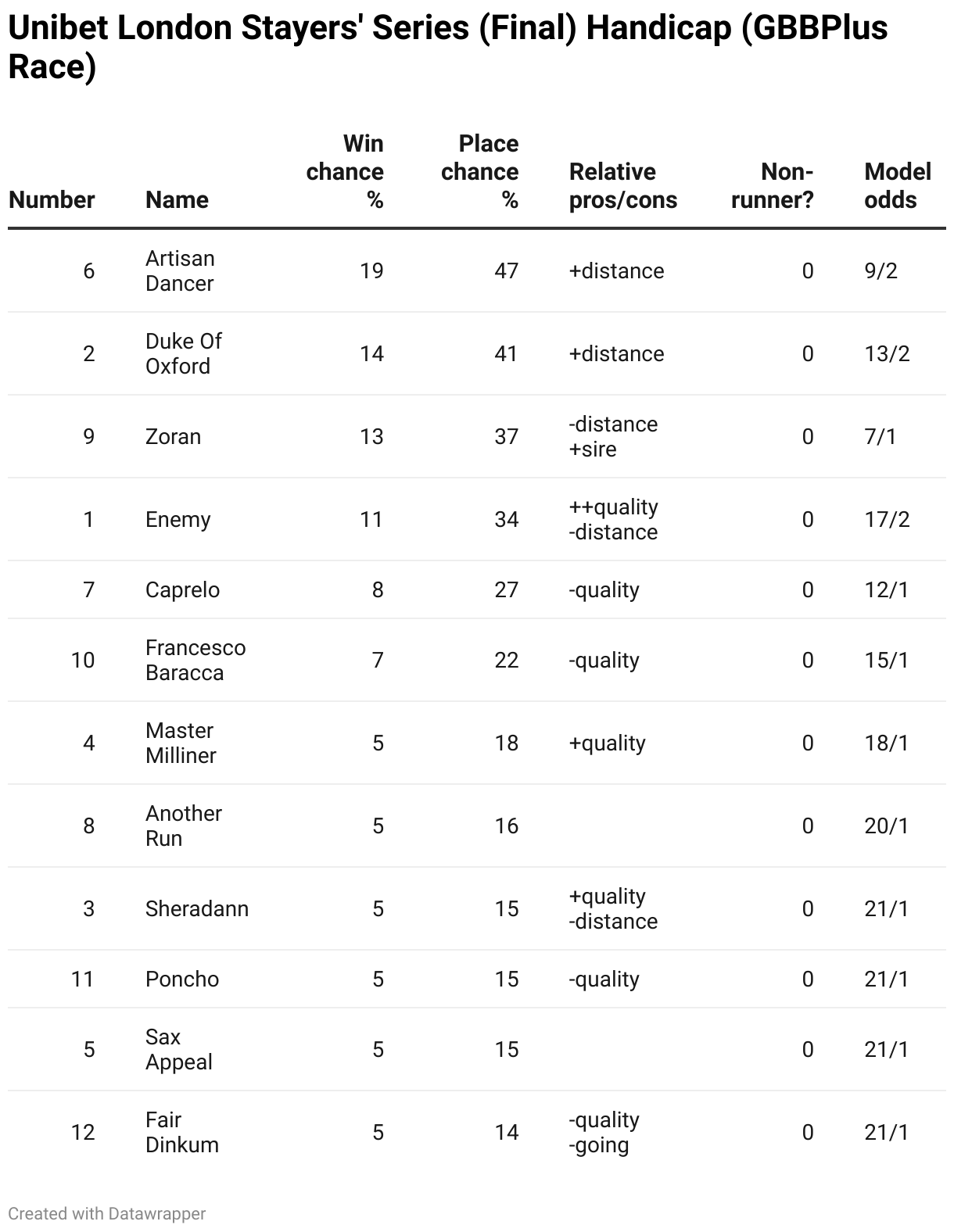Click the Model odds column header
This screenshot has height=1232, width=954.
pyautogui.click(x=897, y=186)
